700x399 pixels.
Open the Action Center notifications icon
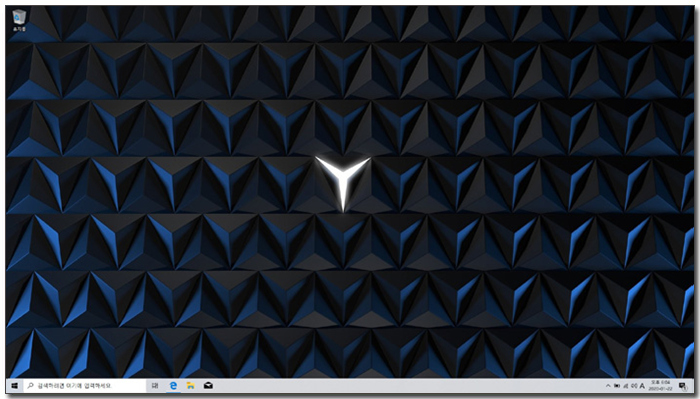pyautogui.click(x=683, y=386)
